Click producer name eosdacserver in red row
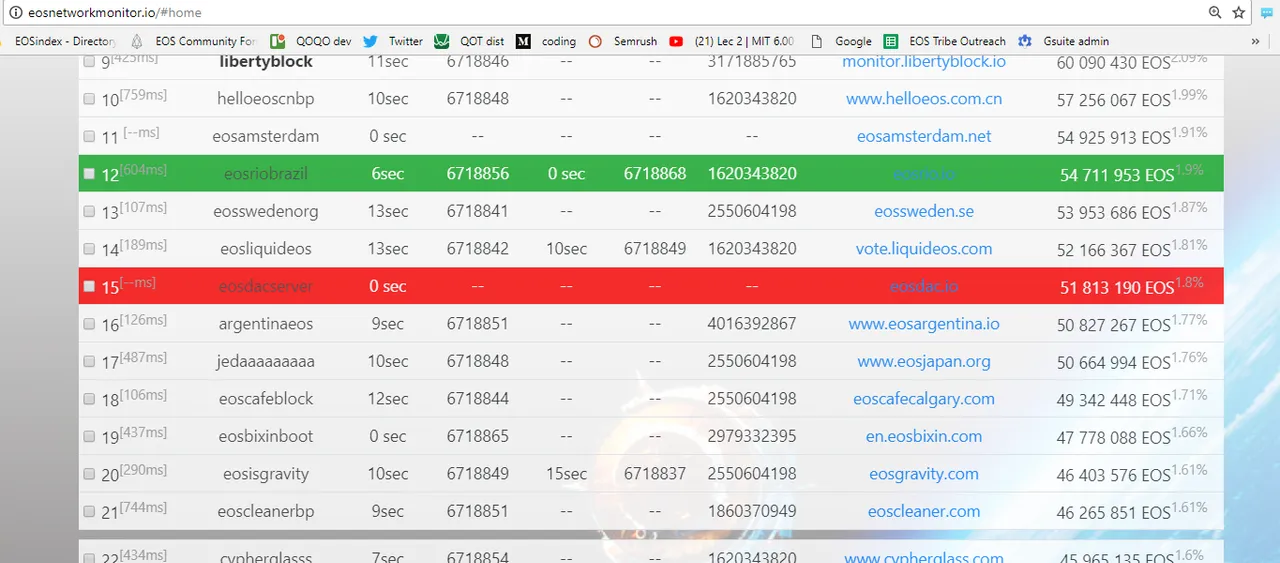 point(266,286)
